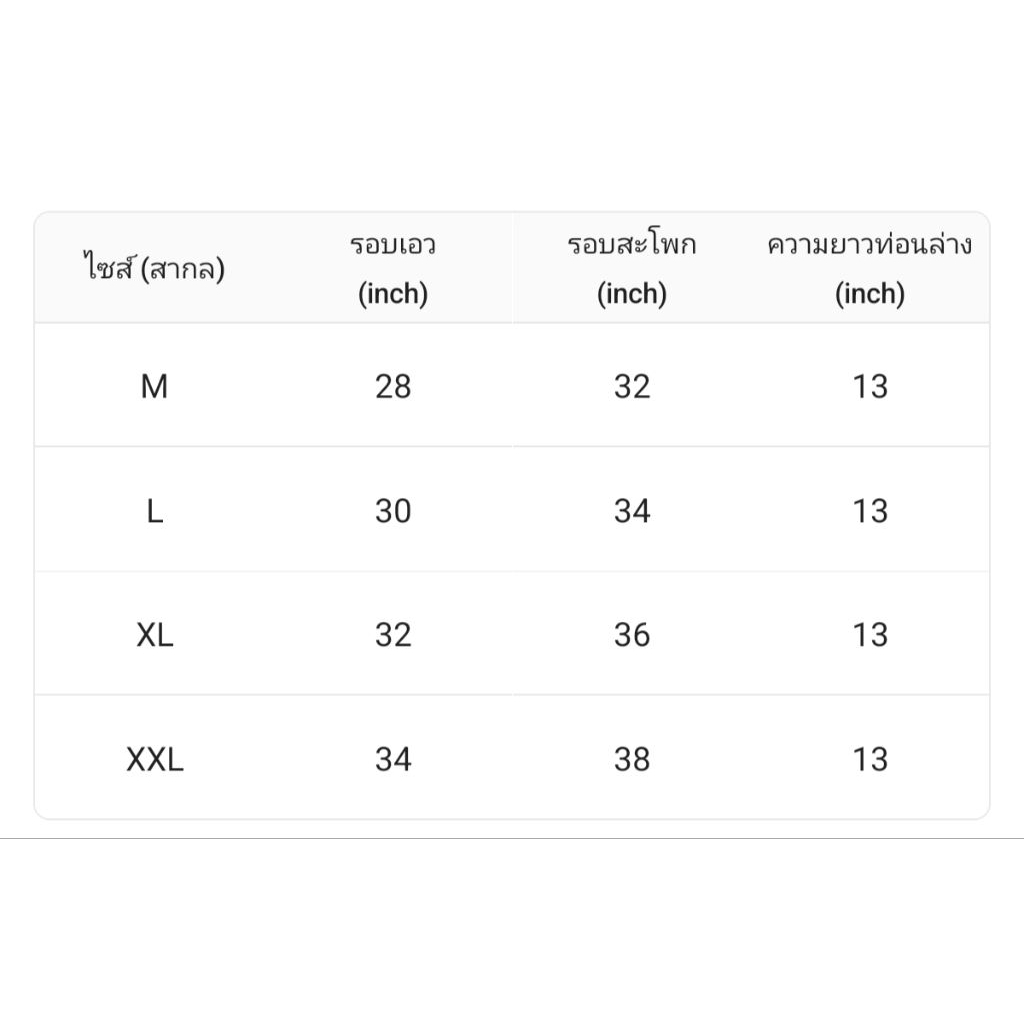Click waist value 30 in L row
The image size is (1024, 1024).
393,511
